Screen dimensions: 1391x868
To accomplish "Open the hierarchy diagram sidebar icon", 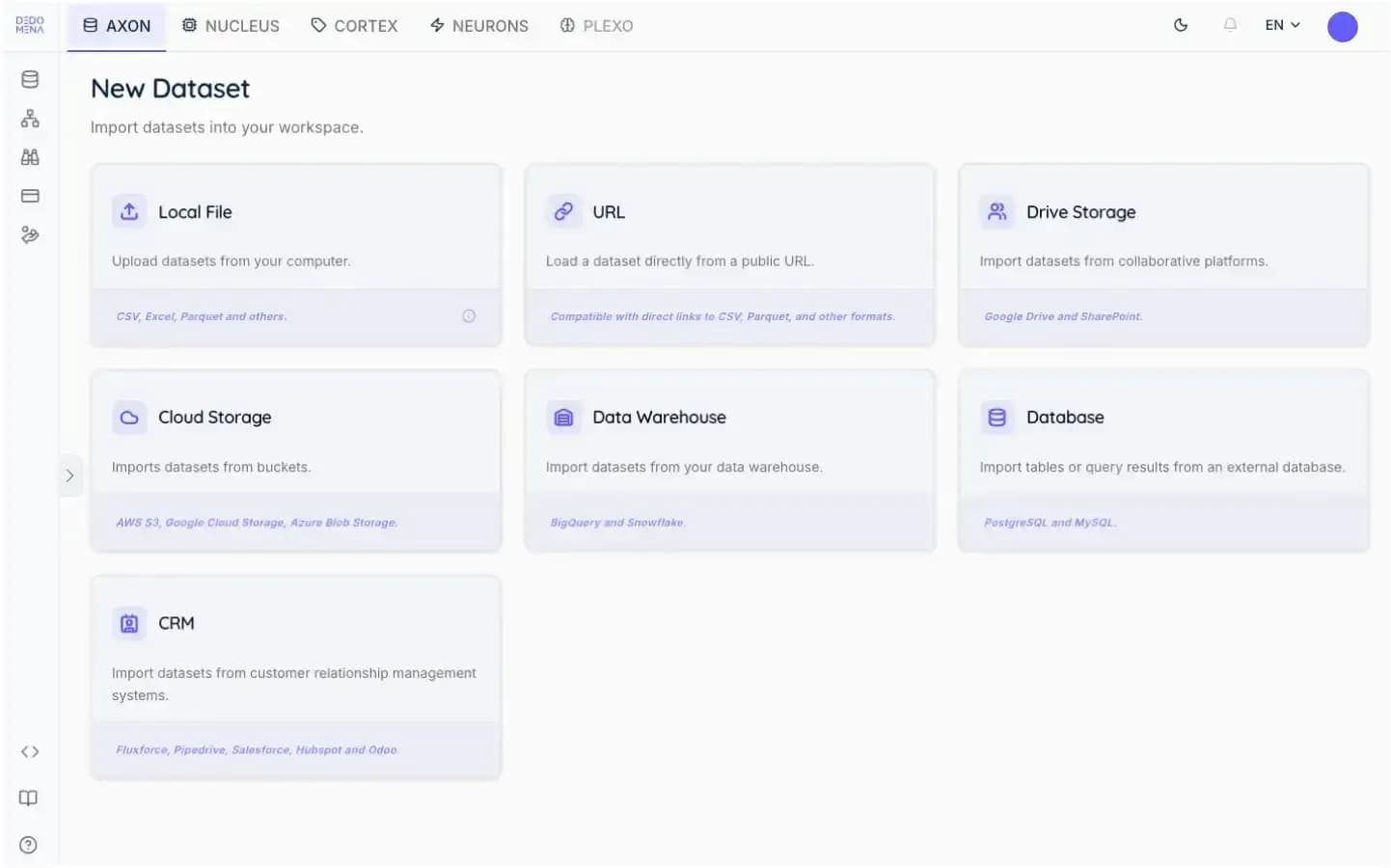I will coord(30,119).
